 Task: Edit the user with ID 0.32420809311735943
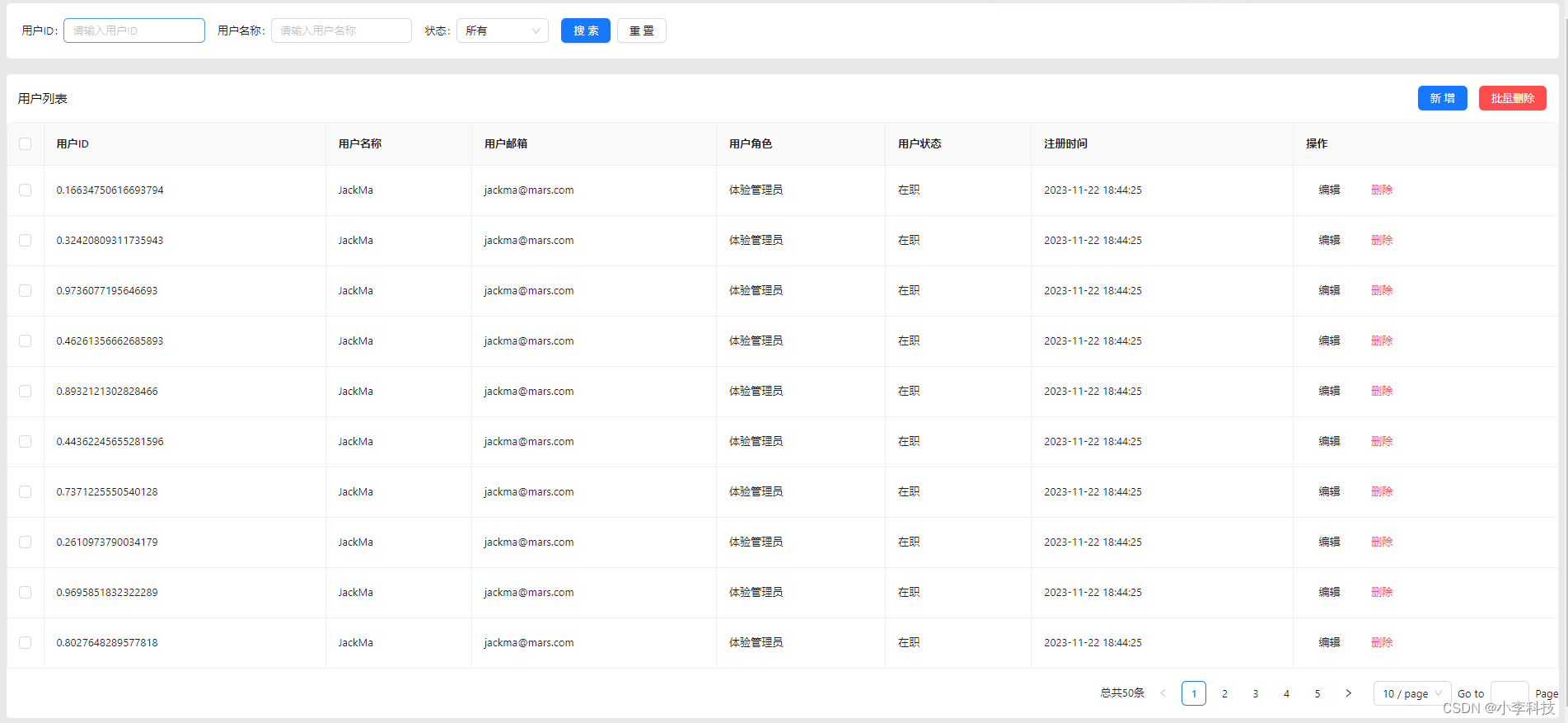[x=1329, y=241]
